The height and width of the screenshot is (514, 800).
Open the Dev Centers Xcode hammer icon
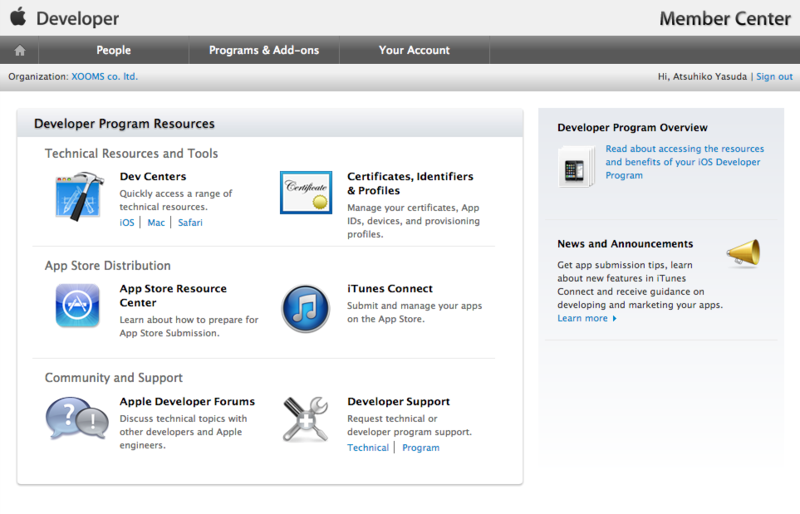point(79,196)
